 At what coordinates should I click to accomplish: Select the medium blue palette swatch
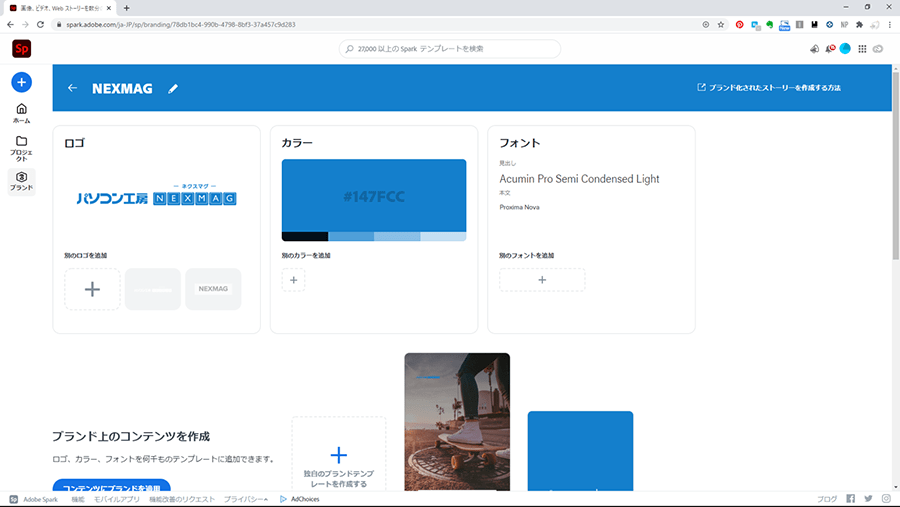(351, 237)
